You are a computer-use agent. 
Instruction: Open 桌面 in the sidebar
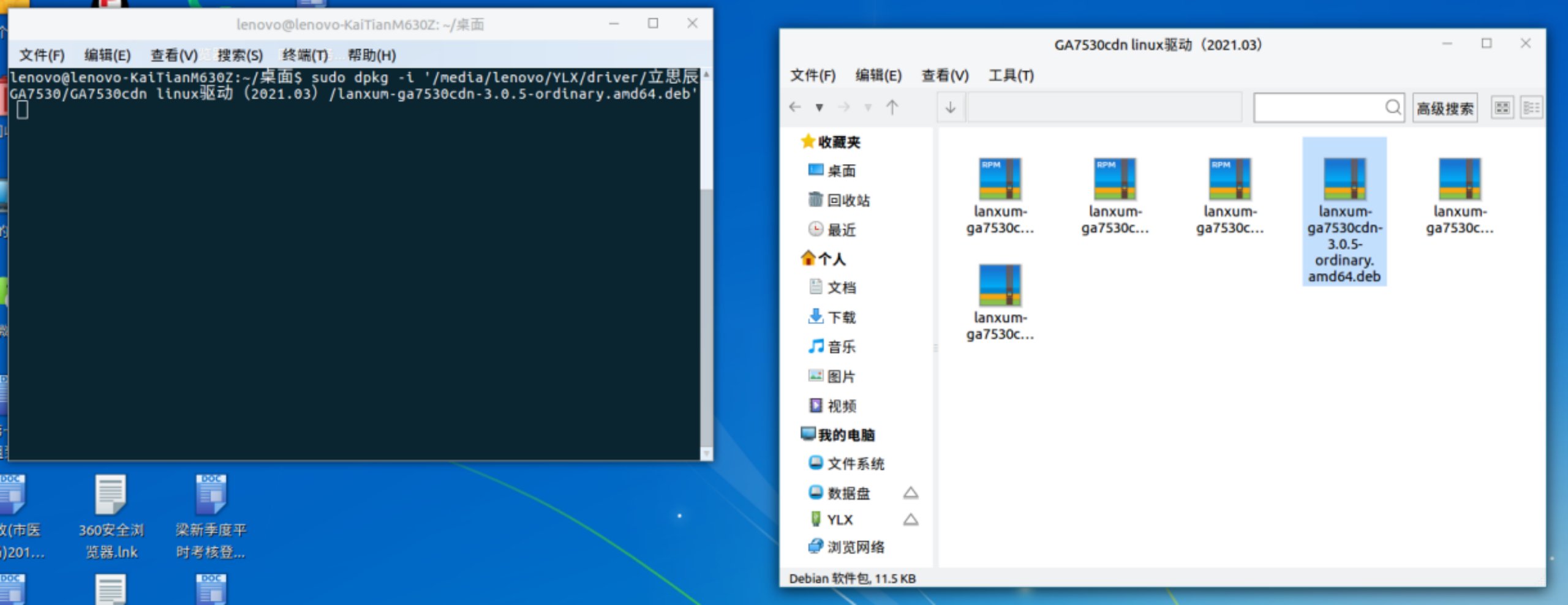832,171
